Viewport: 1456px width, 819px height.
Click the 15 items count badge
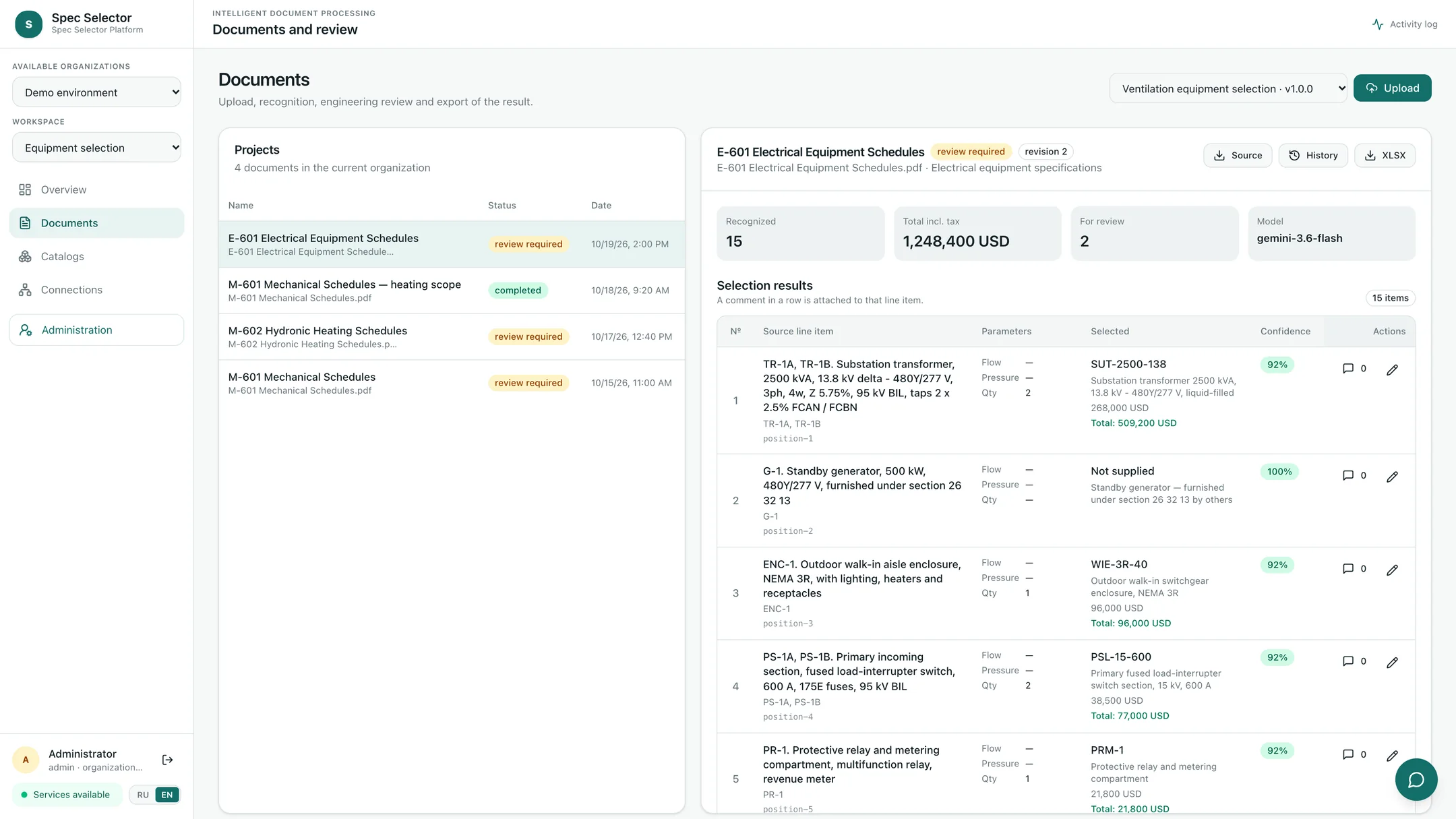coord(1390,298)
